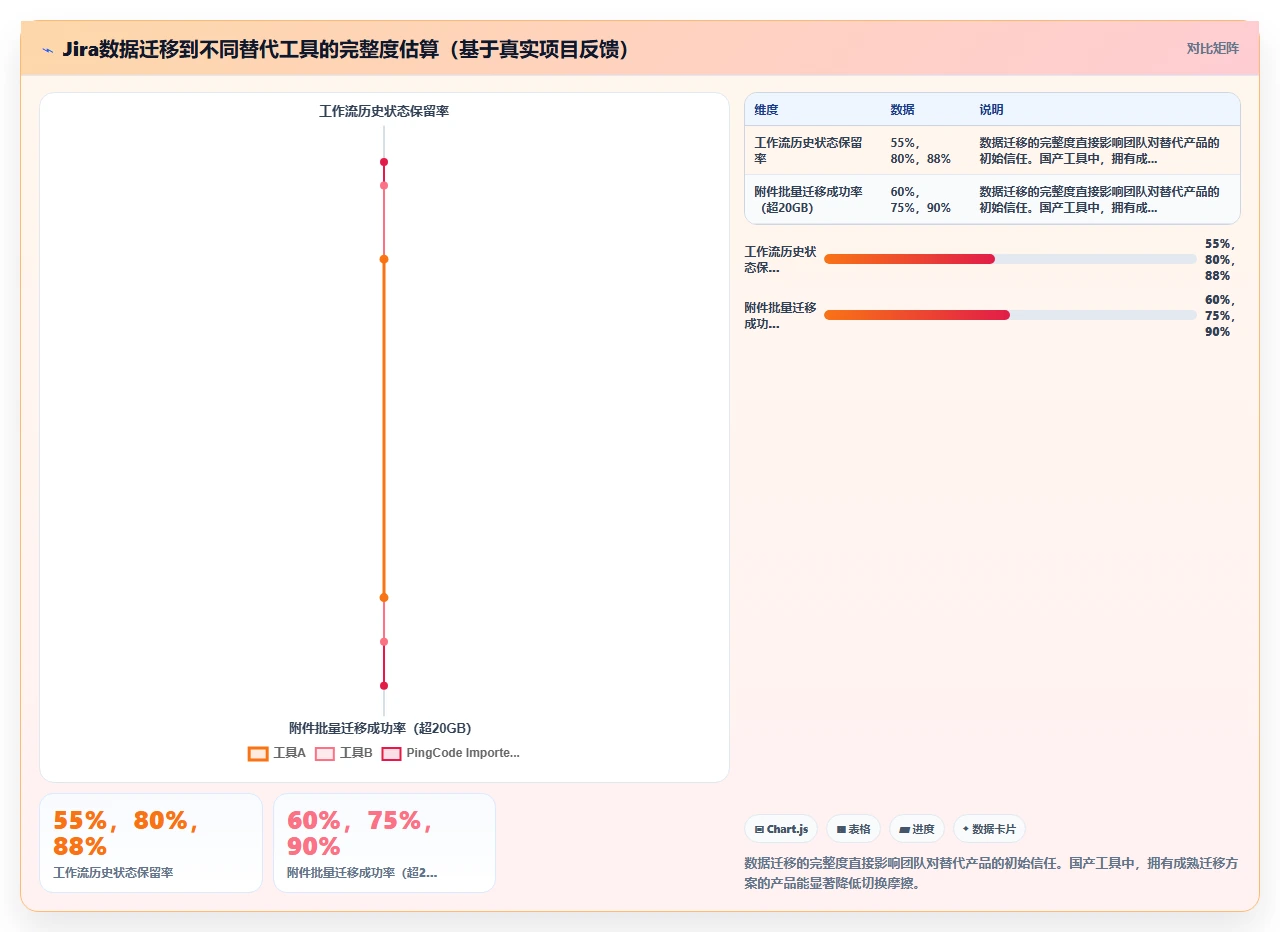Click the table cell 附件批量迁移成功率（超20GB）

pyautogui.click(x=813, y=199)
